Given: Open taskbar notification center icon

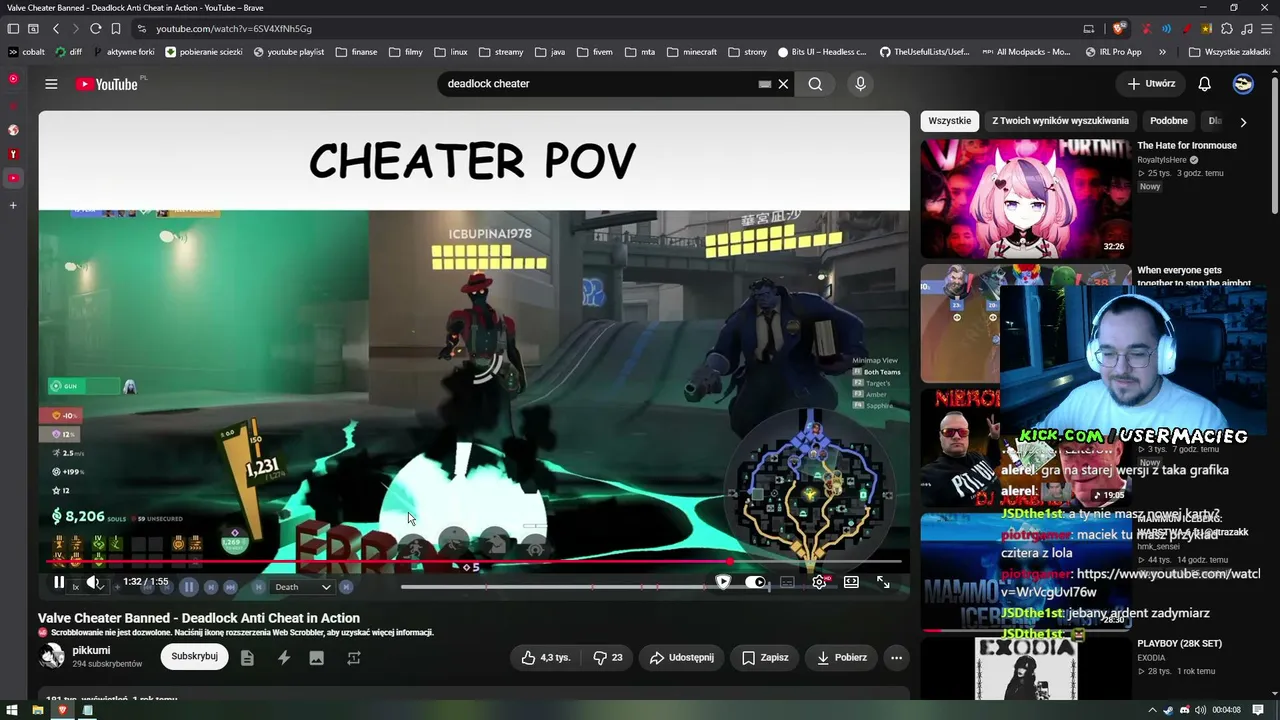Looking at the screenshot, I should [1258, 710].
